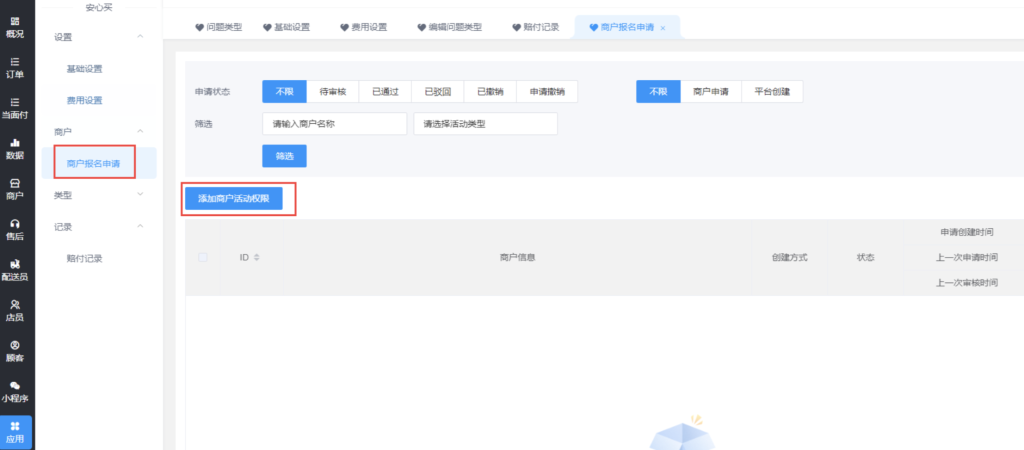Tick the select-all checkbox in table header

[x=203, y=257]
